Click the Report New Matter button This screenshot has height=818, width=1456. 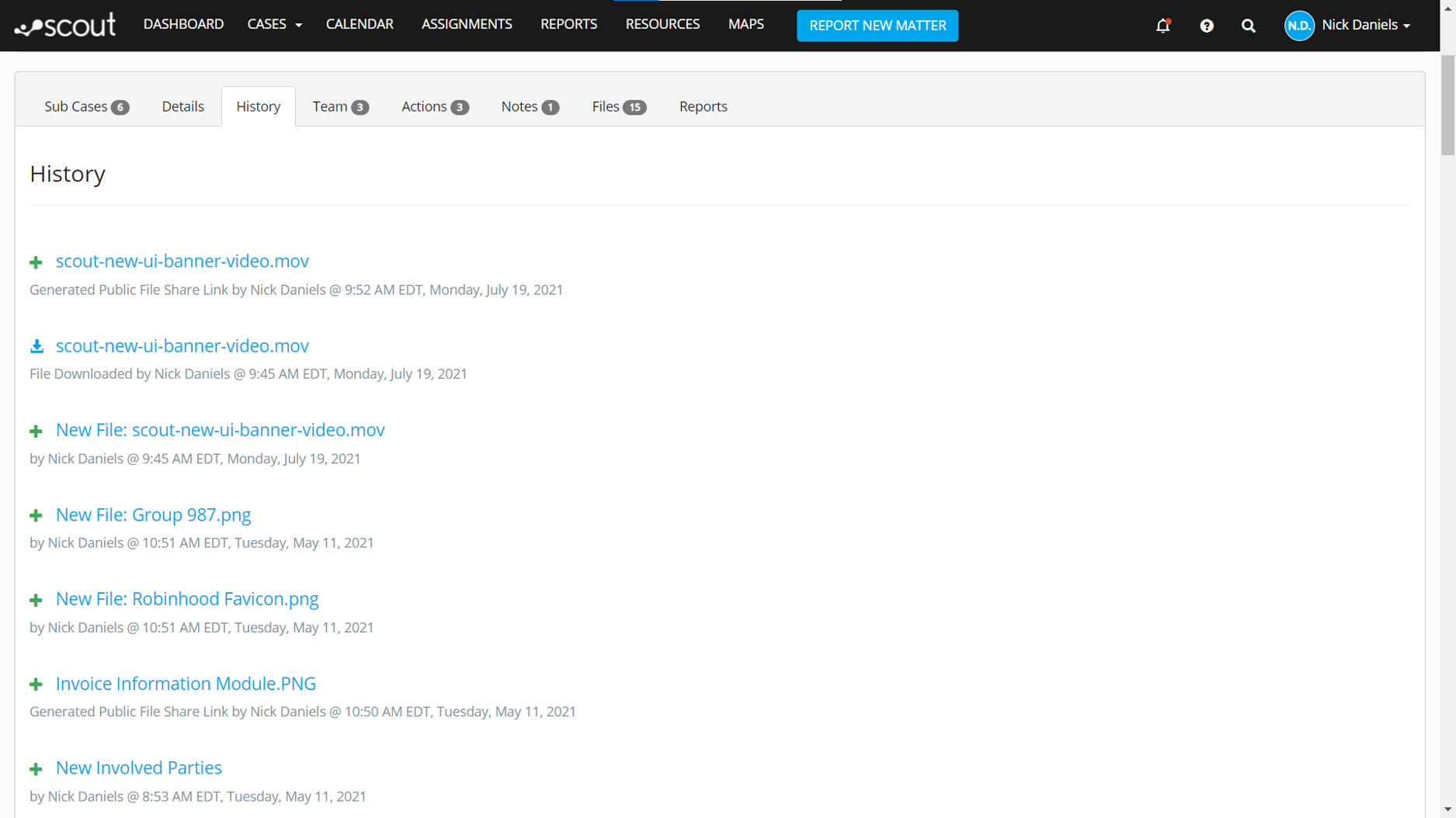coord(877,26)
